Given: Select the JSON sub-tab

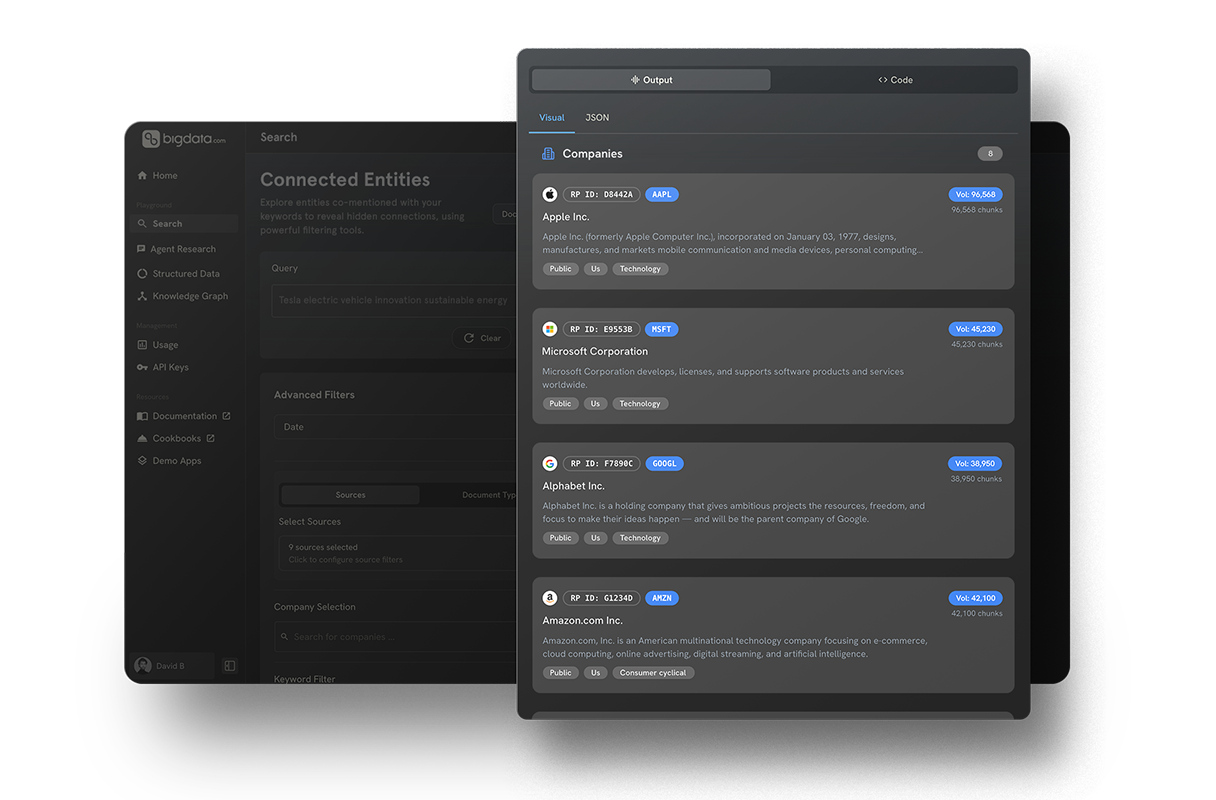Looking at the screenshot, I should point(597,118).
